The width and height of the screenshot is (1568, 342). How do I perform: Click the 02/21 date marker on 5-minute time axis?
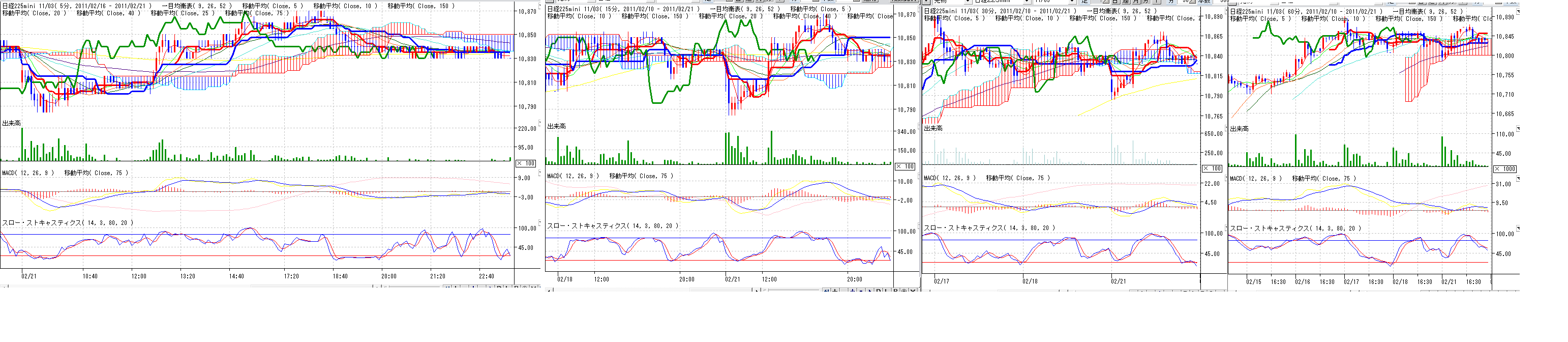point(28,276)
